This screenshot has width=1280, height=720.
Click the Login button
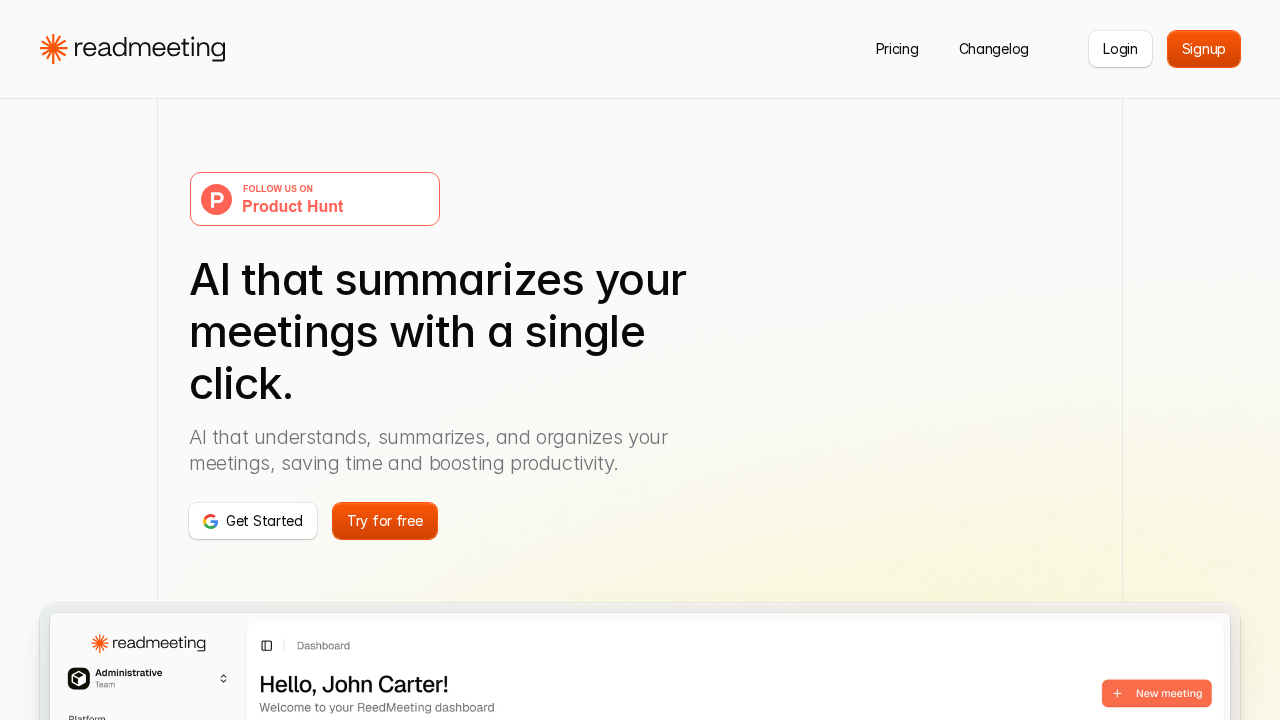[1120, 49]
